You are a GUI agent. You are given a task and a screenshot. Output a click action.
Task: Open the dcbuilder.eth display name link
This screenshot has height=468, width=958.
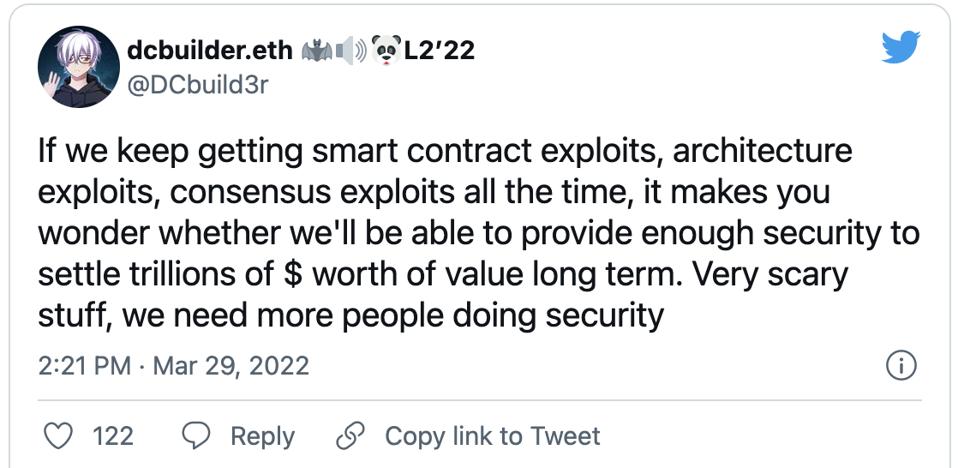(x=209, y=49)
